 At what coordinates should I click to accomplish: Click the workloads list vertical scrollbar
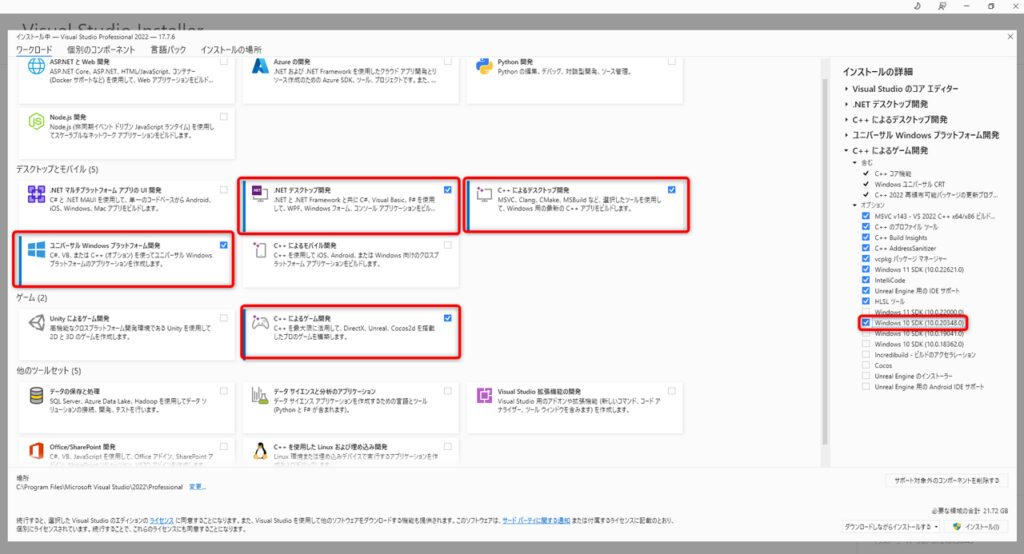pos(825,261)
